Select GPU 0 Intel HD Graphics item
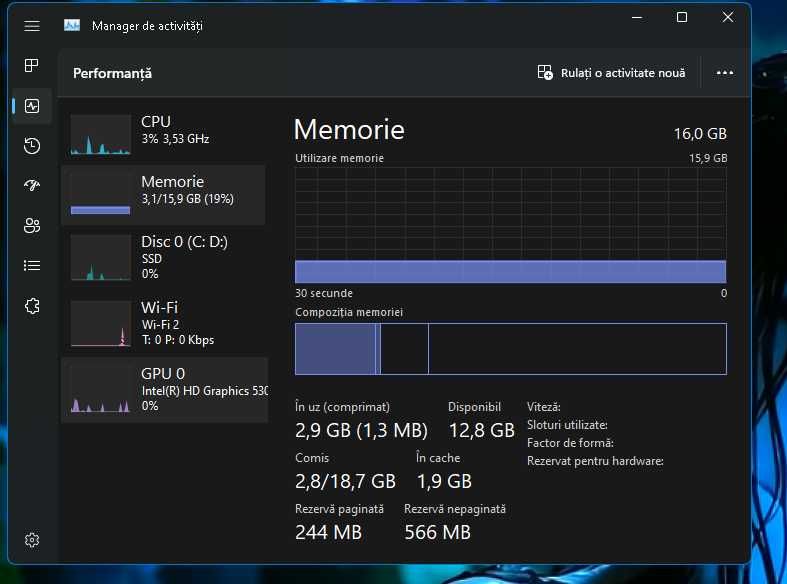Viewport: 787px width, 584px height. tap(164, 390)
